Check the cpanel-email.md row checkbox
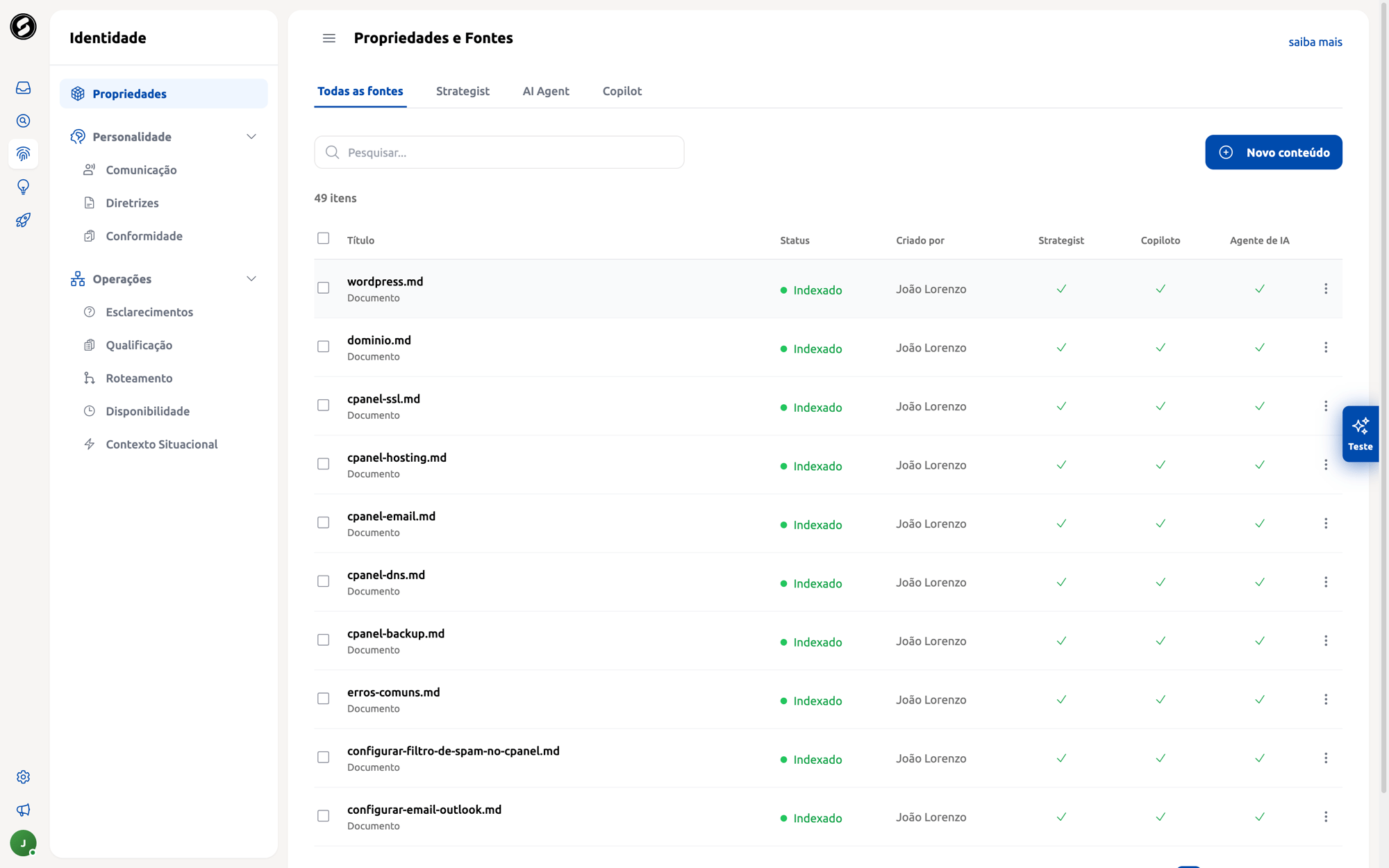This screenshot has height=868, width=1389. pyautogui.click(x=324, y=522)
